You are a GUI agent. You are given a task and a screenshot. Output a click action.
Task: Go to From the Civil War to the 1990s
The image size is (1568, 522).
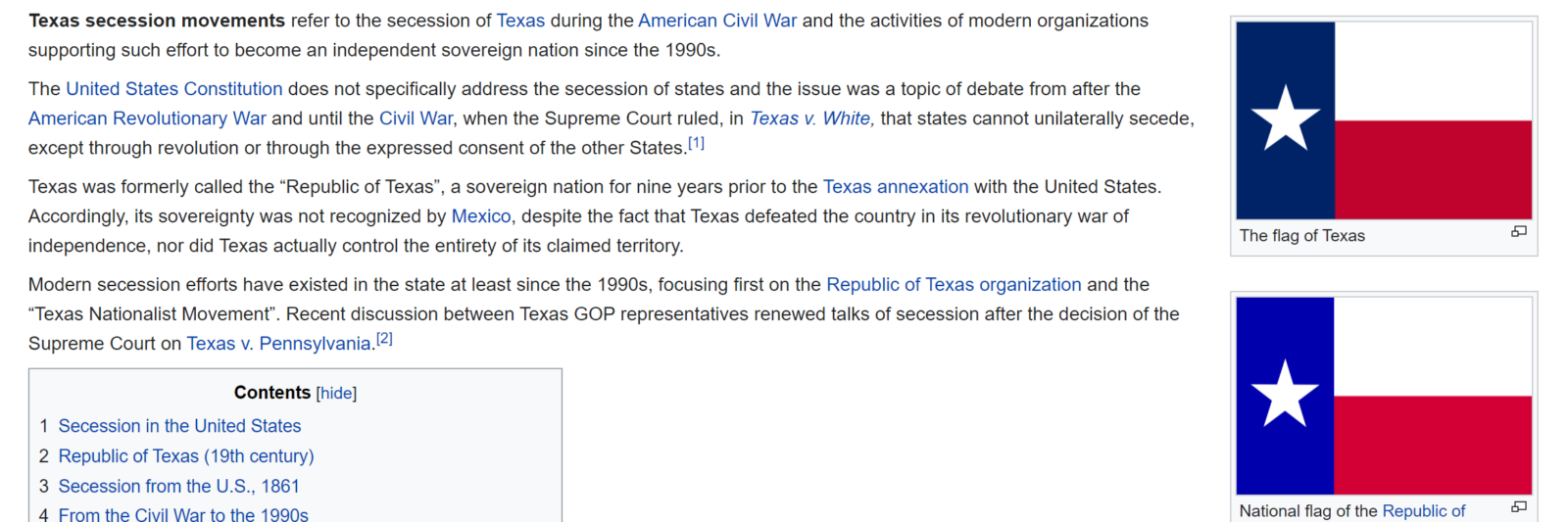click(x=183, y=515)
